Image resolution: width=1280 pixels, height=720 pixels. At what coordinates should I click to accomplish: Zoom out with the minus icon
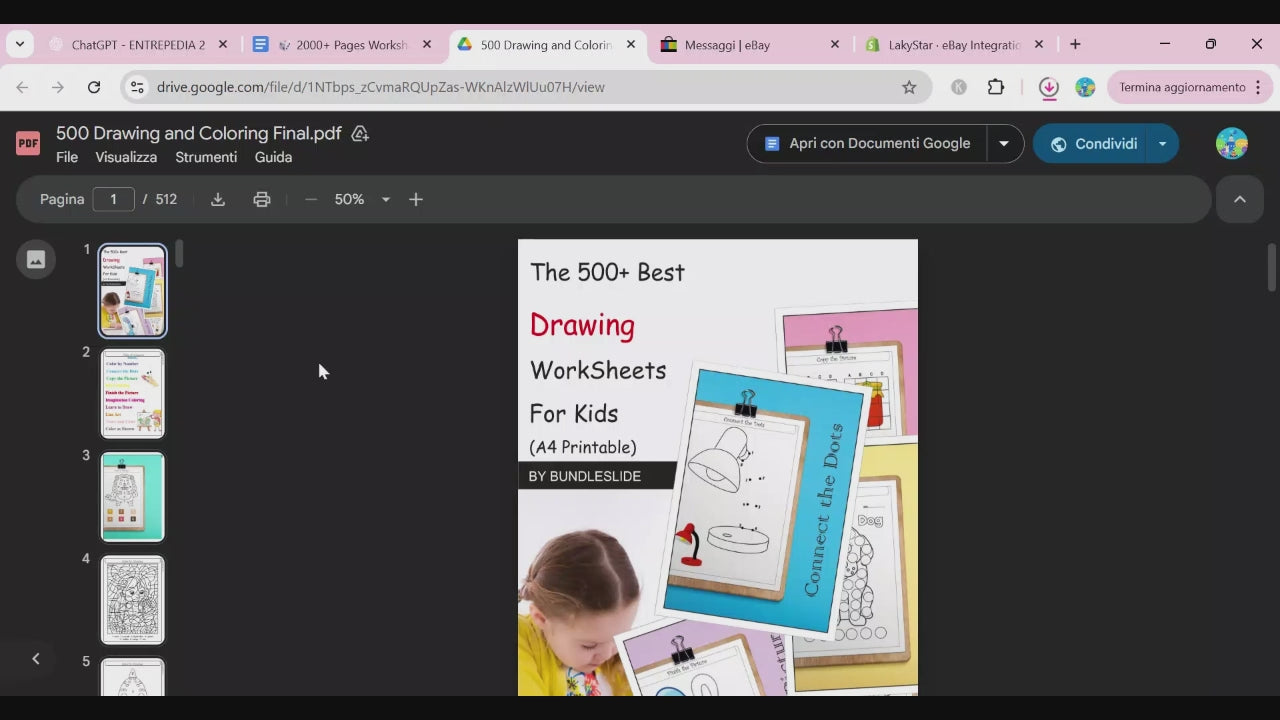pyautogui.click(x=311, y=199)
